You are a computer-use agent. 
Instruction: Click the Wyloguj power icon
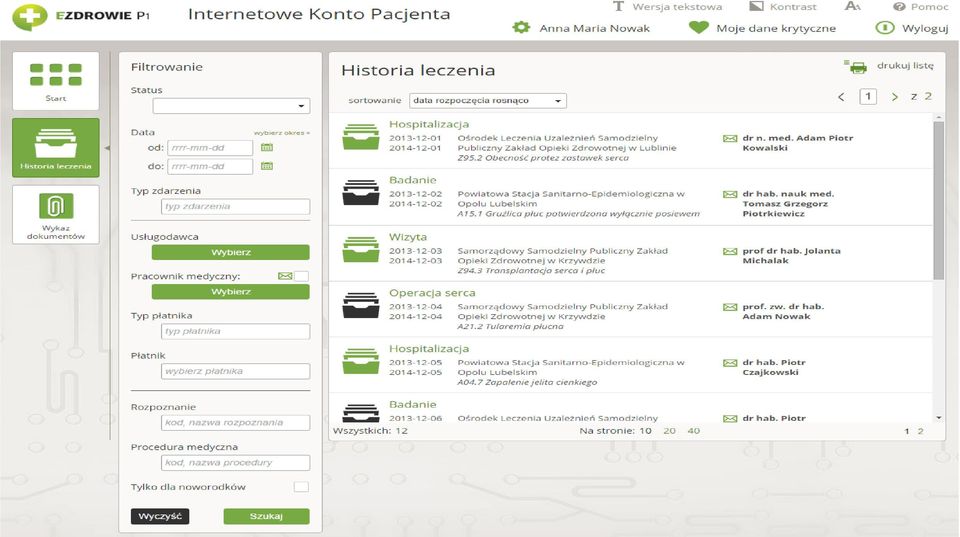click(x=885, y=28)
